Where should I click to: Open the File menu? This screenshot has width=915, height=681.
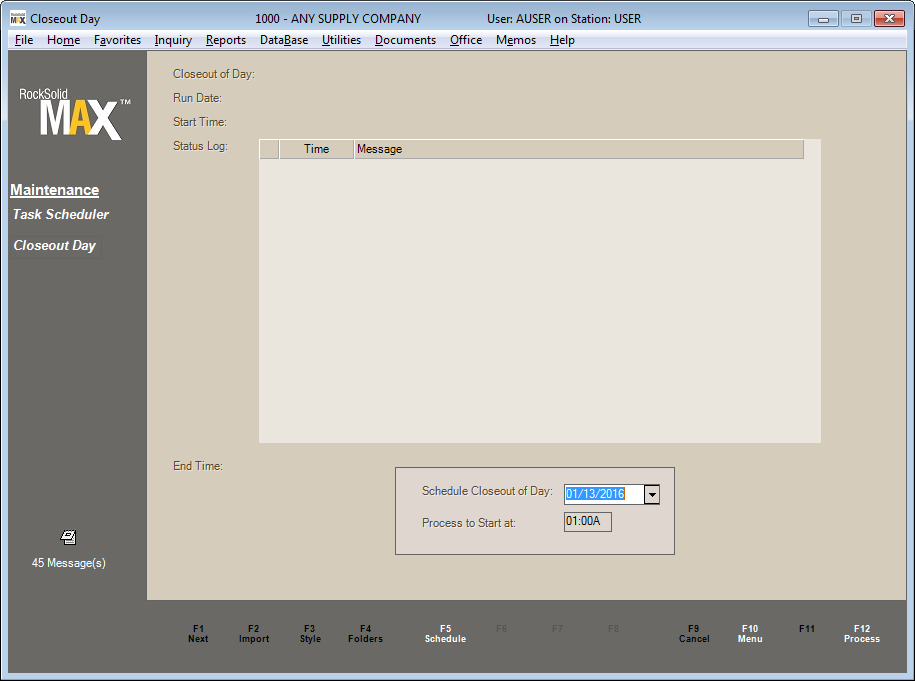click(24, 40)
